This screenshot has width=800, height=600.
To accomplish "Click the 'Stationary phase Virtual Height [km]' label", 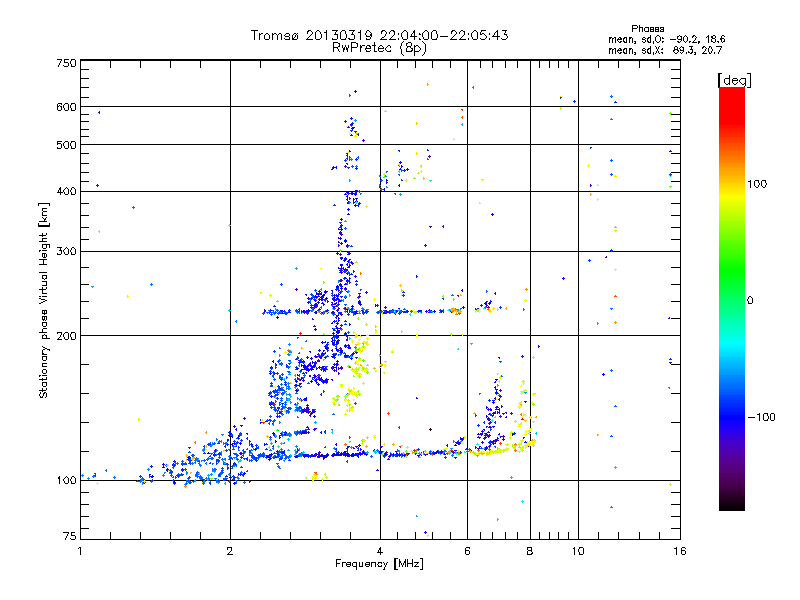I will click(x=44, y=301).
